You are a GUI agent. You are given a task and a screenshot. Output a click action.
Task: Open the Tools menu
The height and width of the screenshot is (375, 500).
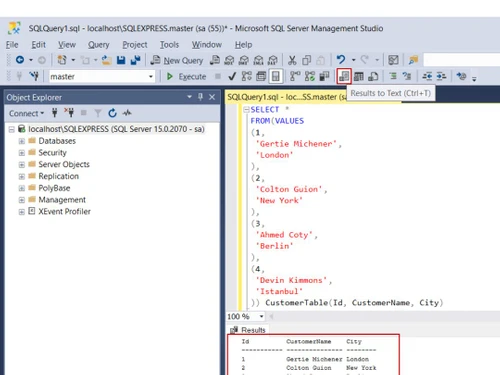[x=169, y=45]
